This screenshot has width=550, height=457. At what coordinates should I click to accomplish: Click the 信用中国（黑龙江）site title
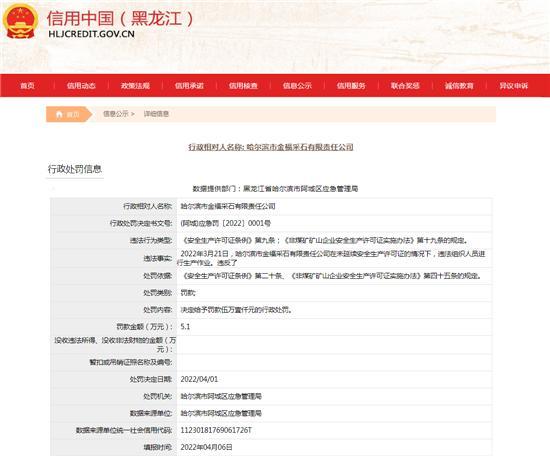tap(120, 18)
